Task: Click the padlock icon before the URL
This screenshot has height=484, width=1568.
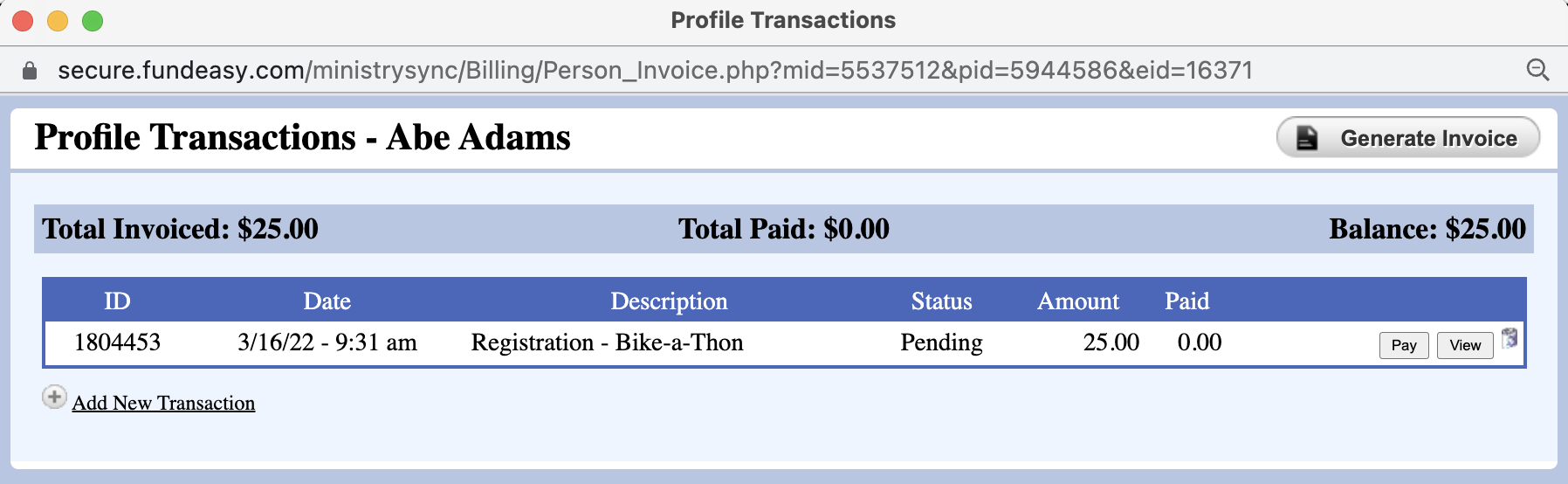Action: (x=30, y=71)
